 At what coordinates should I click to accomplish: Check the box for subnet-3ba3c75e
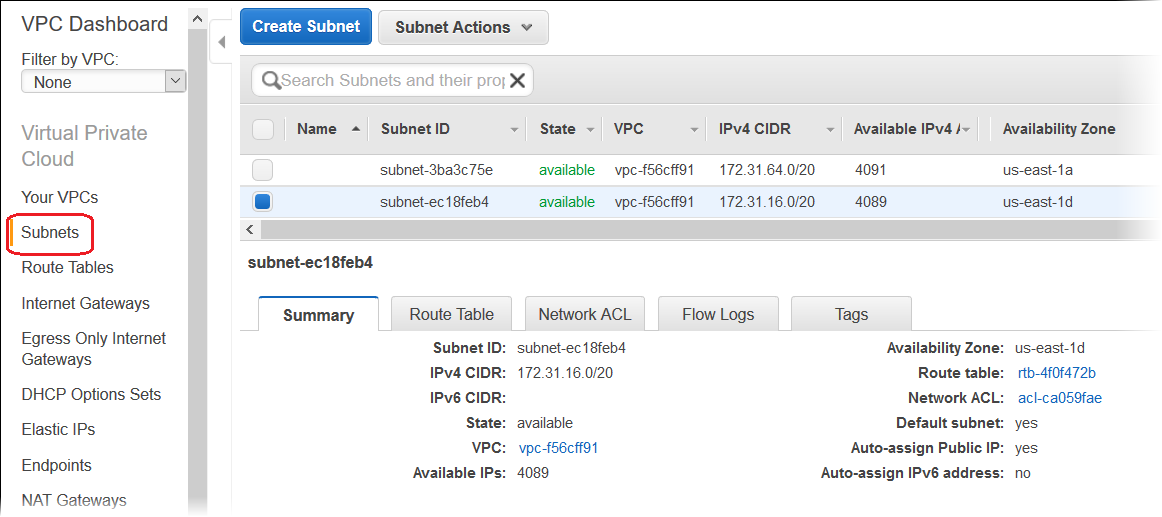262,170
